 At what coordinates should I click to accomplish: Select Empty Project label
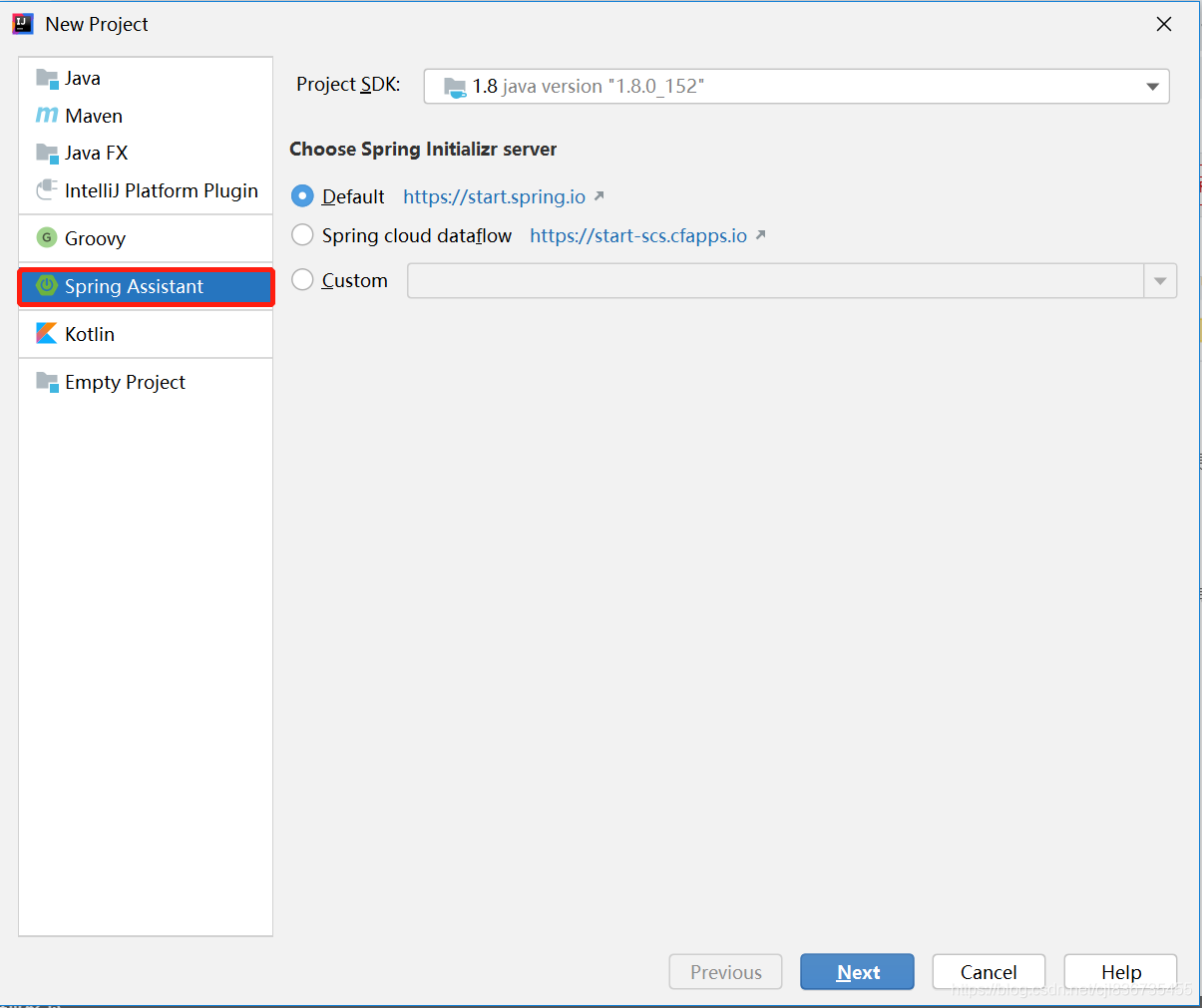click(x=125, y=382)
